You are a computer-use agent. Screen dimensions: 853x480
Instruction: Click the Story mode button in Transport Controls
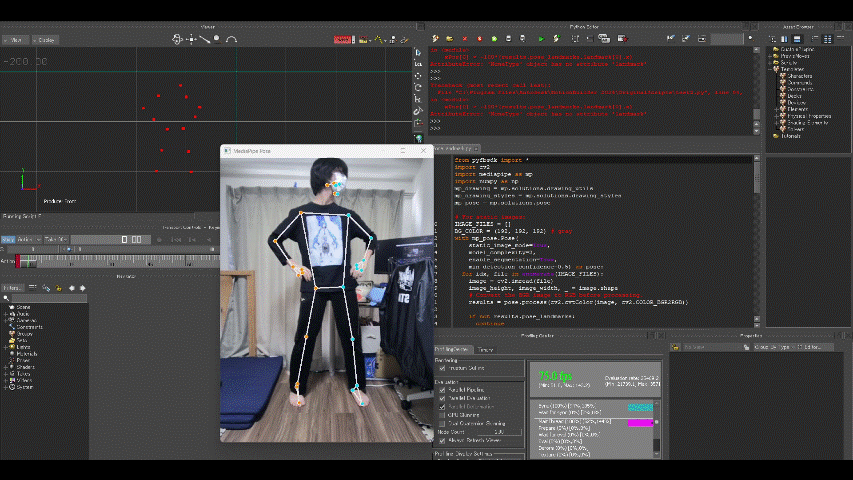[8, 239]
